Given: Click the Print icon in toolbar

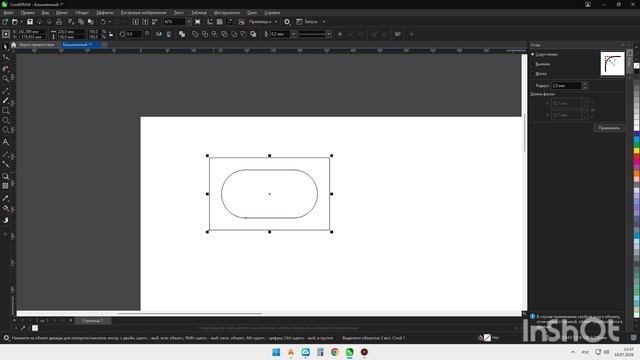Looking at the screenshot, I should (x=59, y=22).
